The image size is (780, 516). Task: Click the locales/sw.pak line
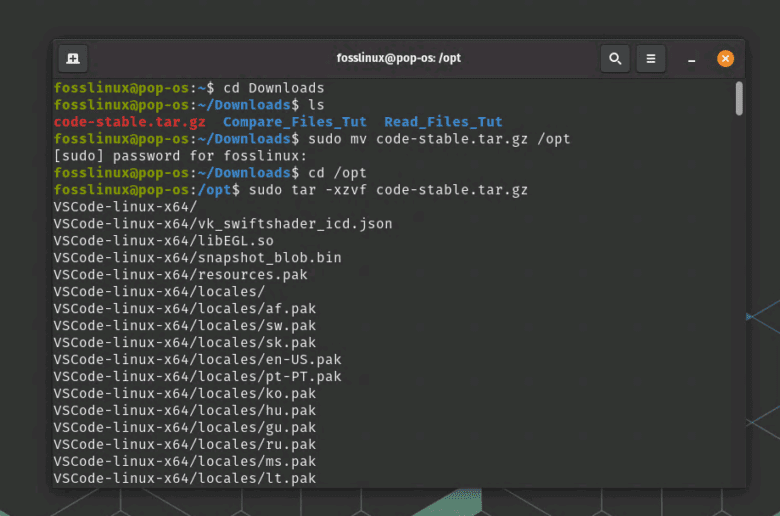(x=185, y=325)
